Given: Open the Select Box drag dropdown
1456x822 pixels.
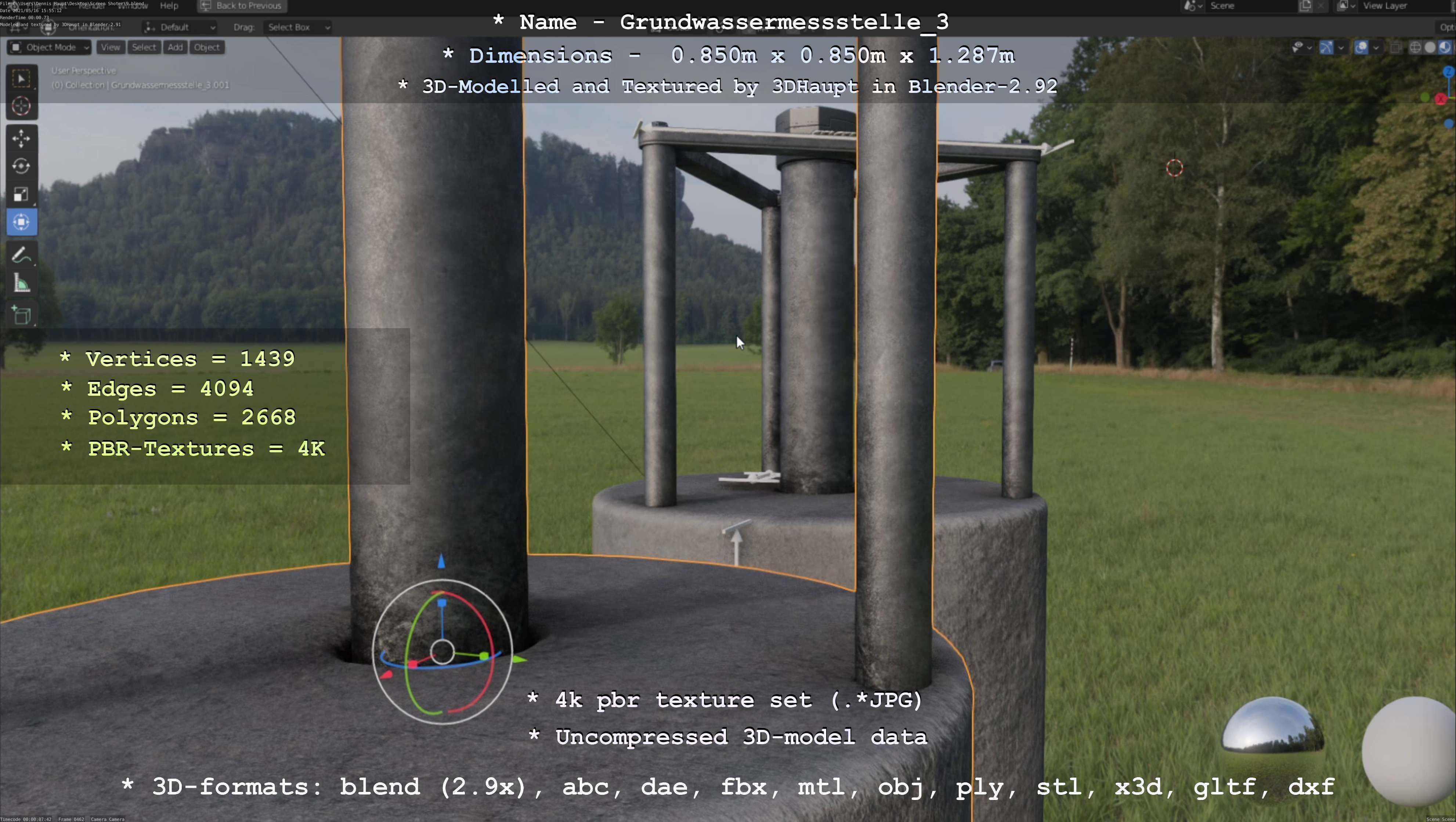Looking at the screenshot, I should (298, 27).
